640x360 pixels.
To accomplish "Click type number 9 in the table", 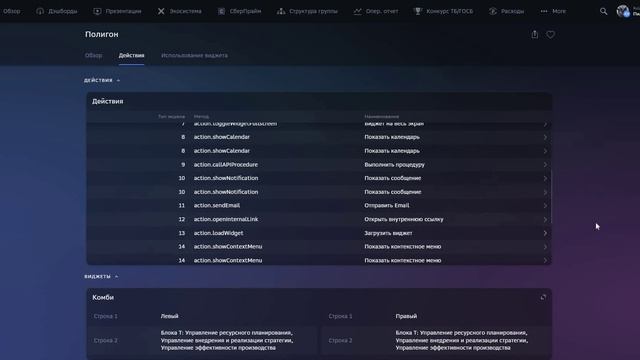I will pos(183,165).
